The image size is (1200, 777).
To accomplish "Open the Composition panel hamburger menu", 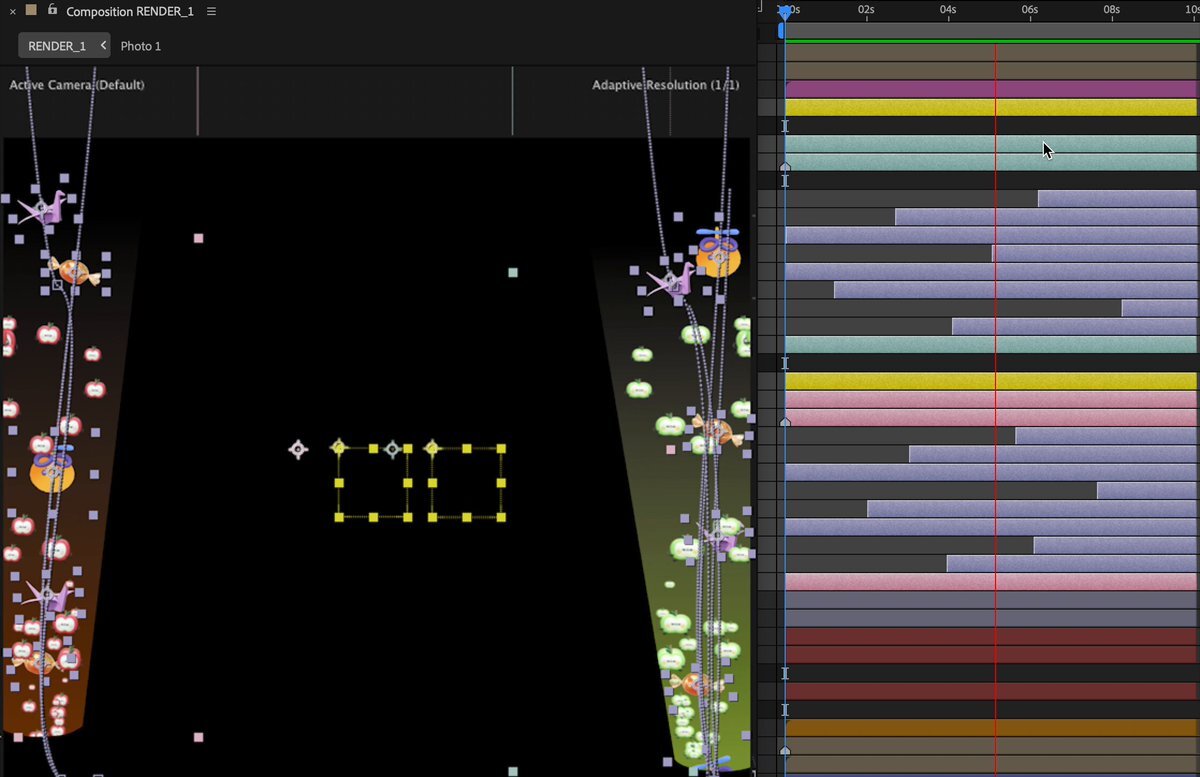I will point(211,11).
